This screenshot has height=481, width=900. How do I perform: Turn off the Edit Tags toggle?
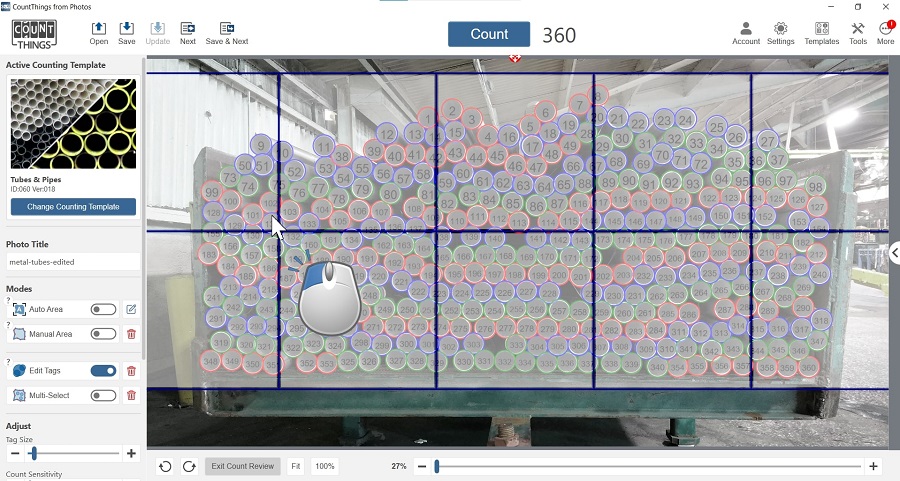[103, 371]
